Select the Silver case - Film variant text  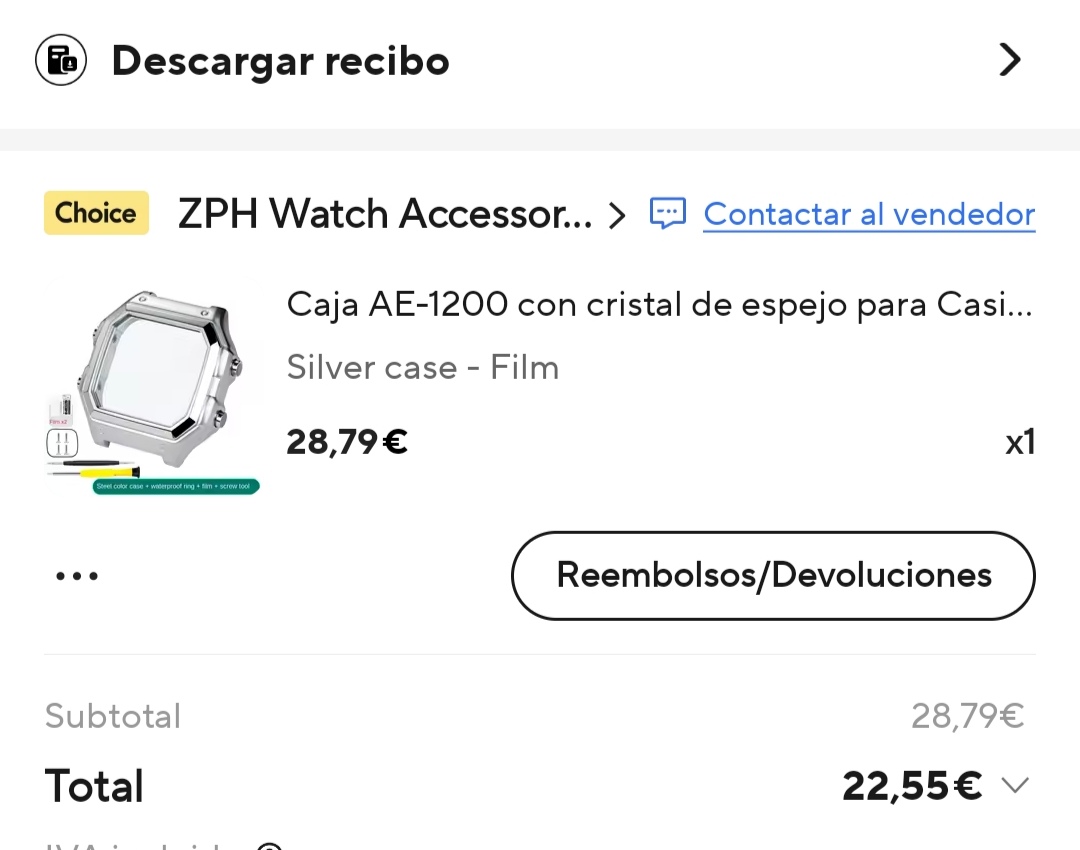coord(422,367)
